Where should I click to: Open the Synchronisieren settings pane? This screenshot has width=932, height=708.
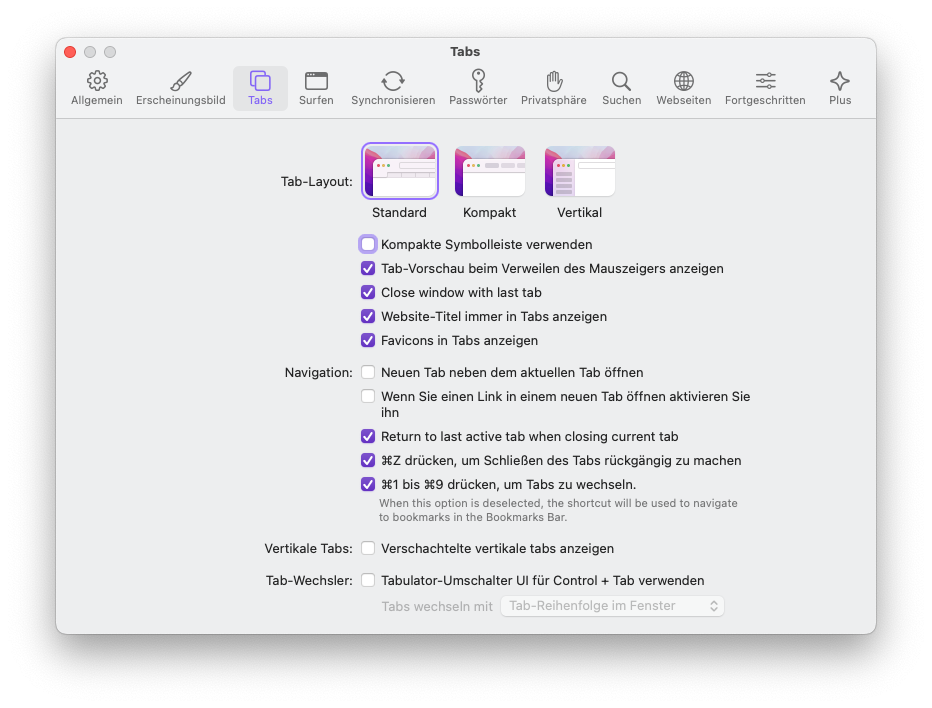click(393, 88)
